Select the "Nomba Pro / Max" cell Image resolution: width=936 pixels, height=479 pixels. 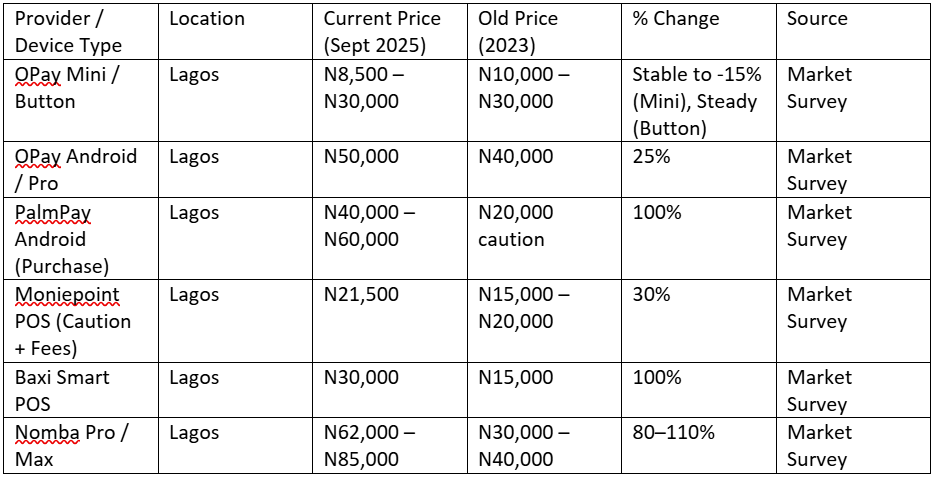click(x=71, y=446)
